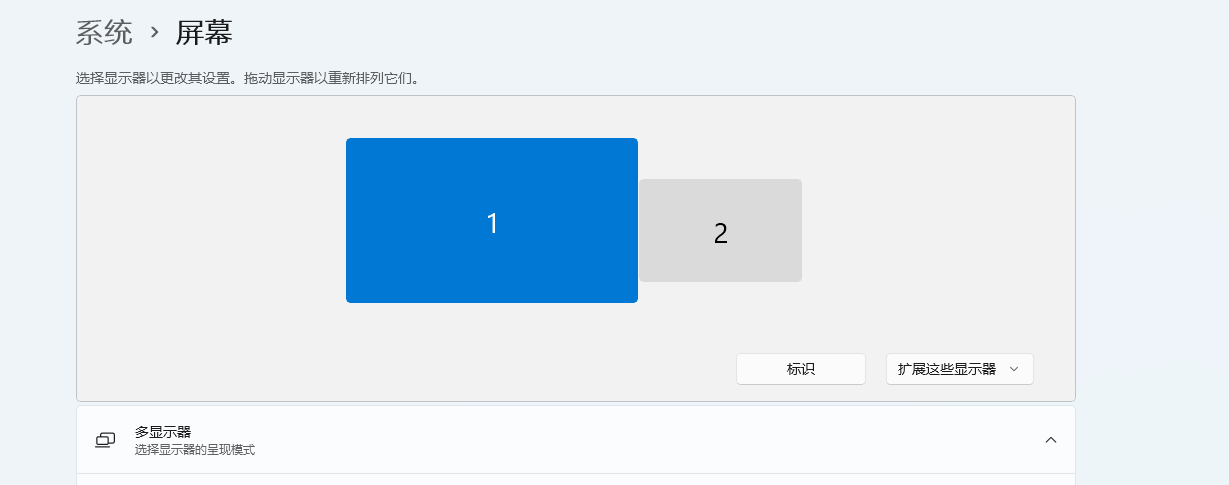Open the 扩展这些显示器 dropdown
Image resolution: width=1229 pixels, height=485 pixels.
[959, 369]
